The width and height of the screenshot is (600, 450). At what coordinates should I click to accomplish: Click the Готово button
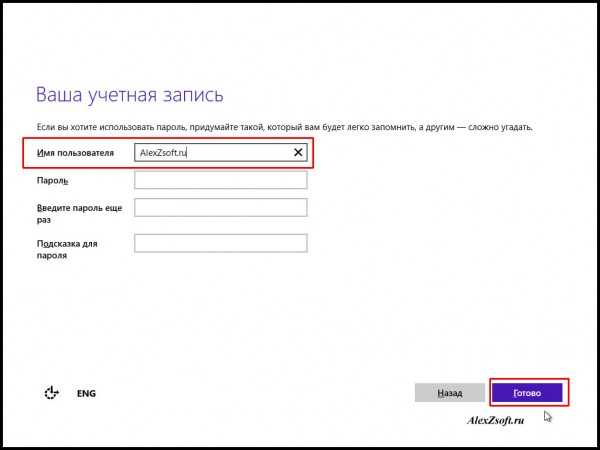pyautogui.click(x=526, y=393)
